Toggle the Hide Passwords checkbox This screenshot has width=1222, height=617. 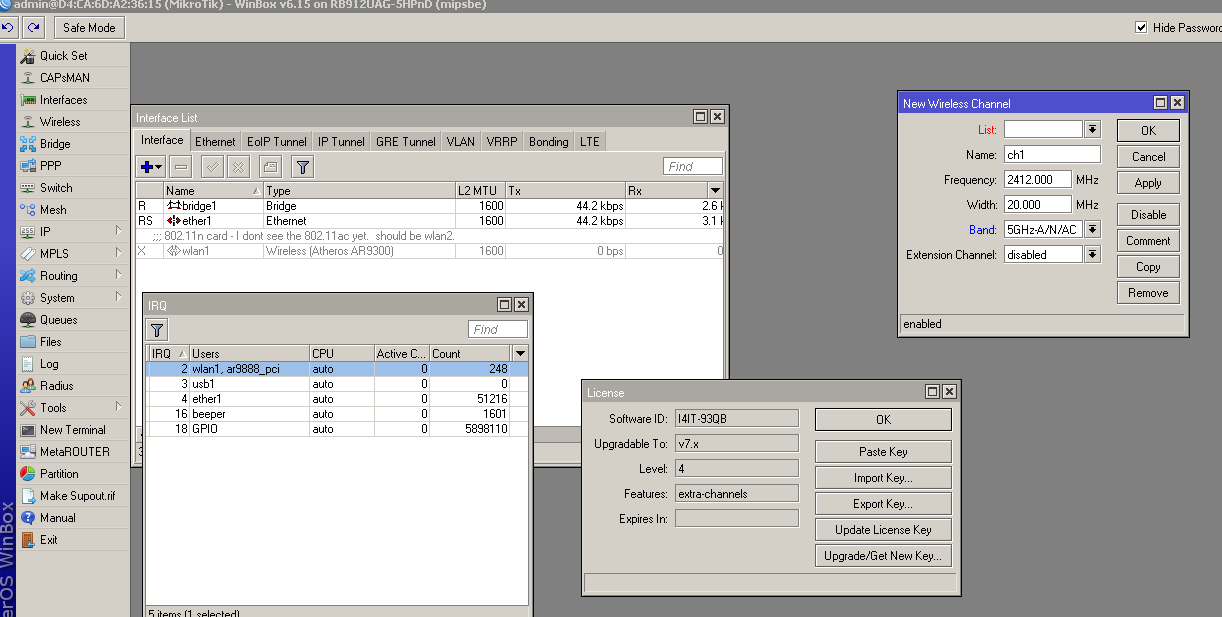(x=1141, y=28)
